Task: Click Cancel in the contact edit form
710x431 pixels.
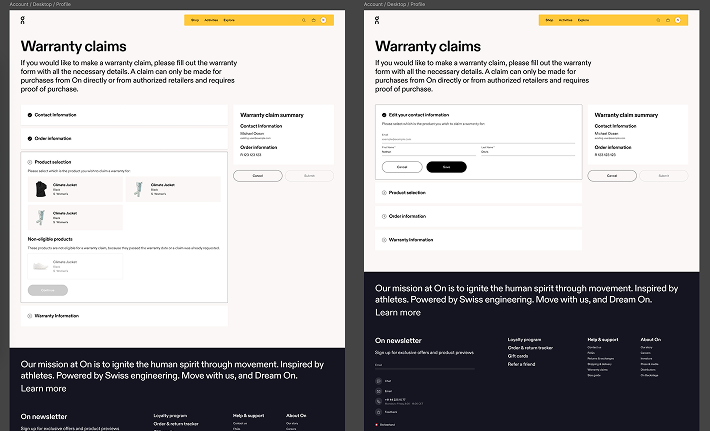Action: 402,167
